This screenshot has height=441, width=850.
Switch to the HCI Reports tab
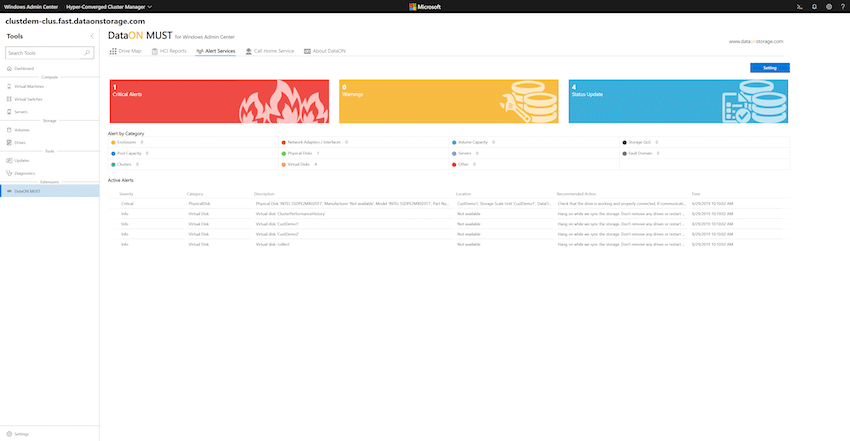(169, 51)
